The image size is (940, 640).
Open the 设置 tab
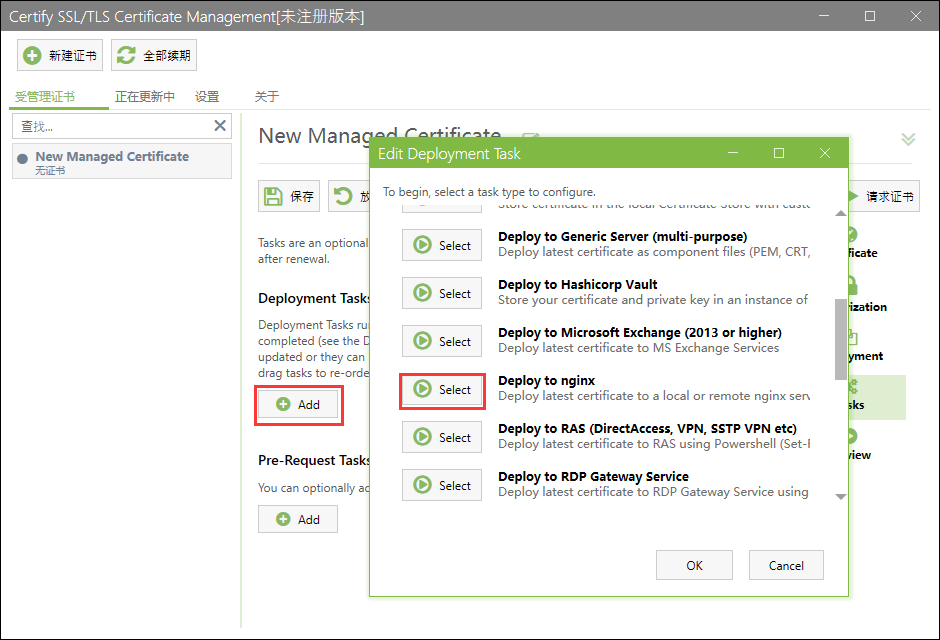[207, 97]
